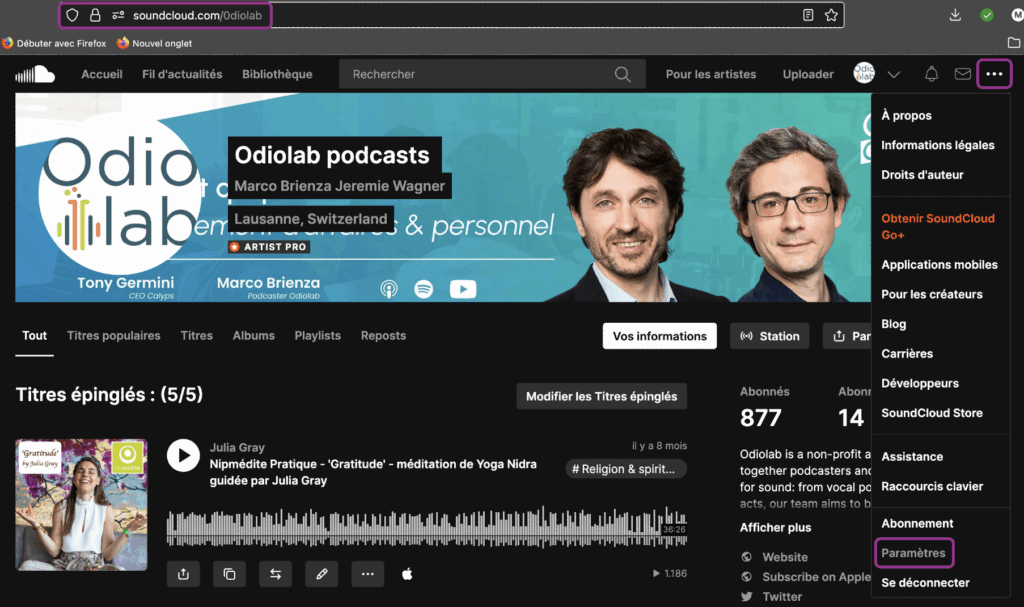Screen dimensions: 1024x607
Task: Toggle reader view icon in address bar
Action: tap(808, 15)
